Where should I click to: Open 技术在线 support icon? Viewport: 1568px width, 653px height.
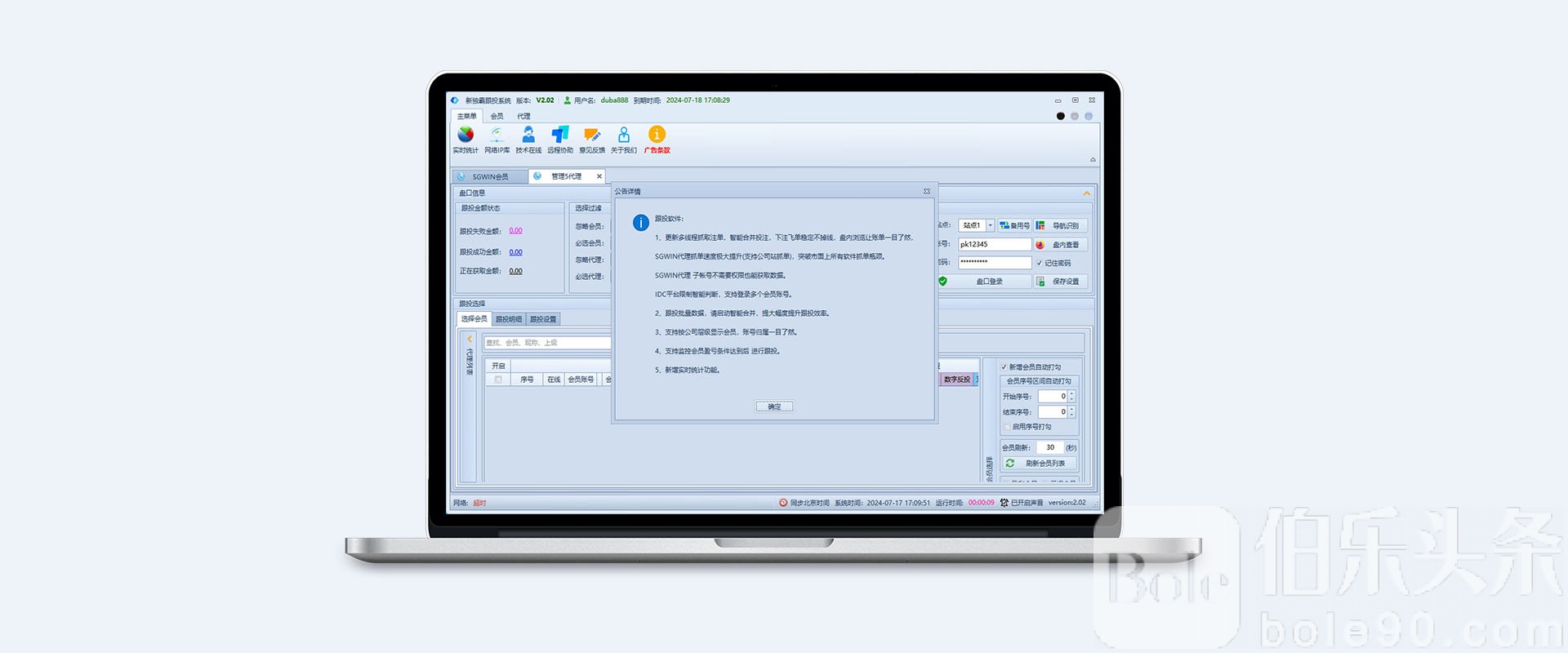pyautogui.click(x=528, y=135)
